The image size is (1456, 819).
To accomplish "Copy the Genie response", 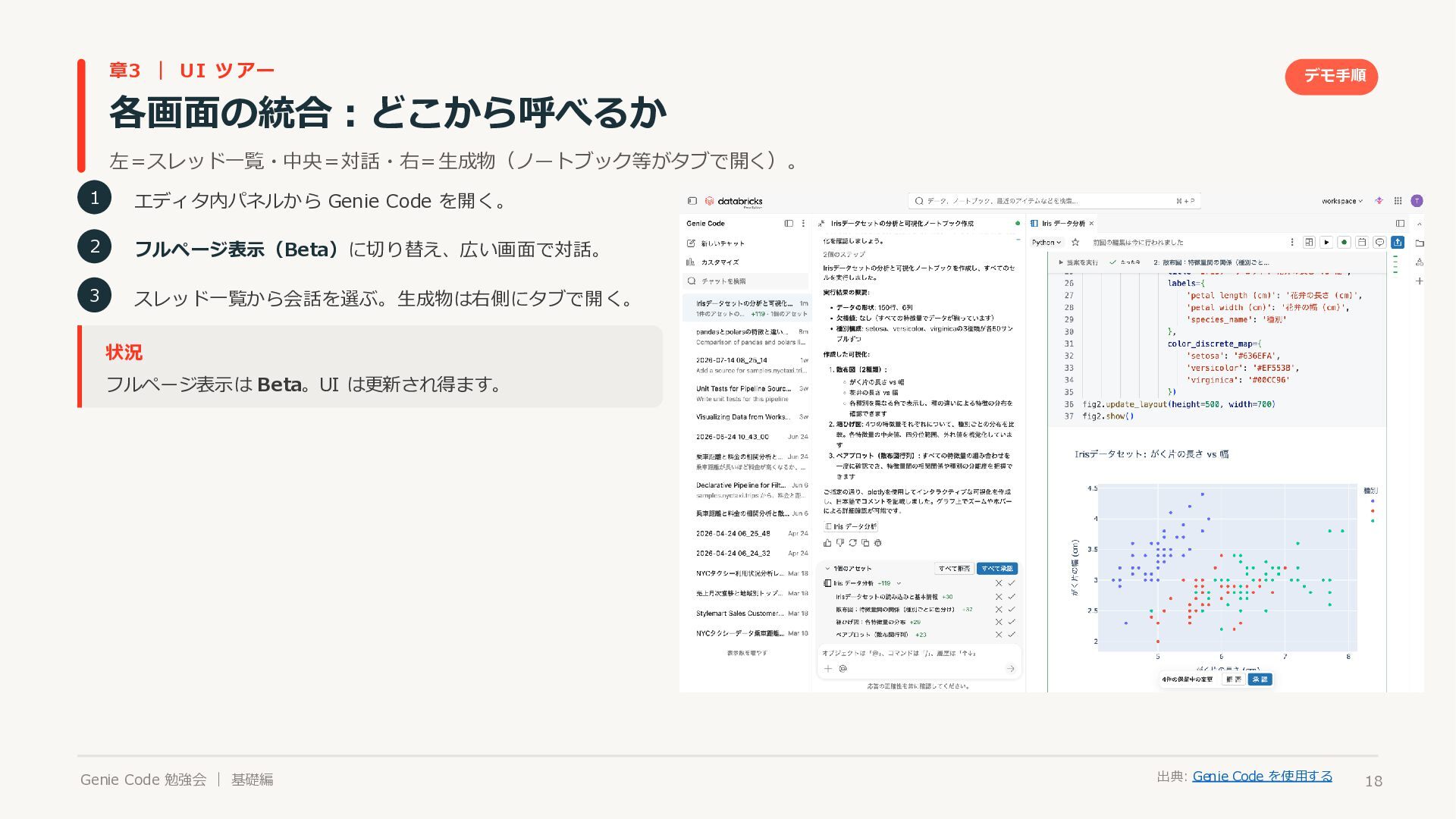I will (865, 543).
